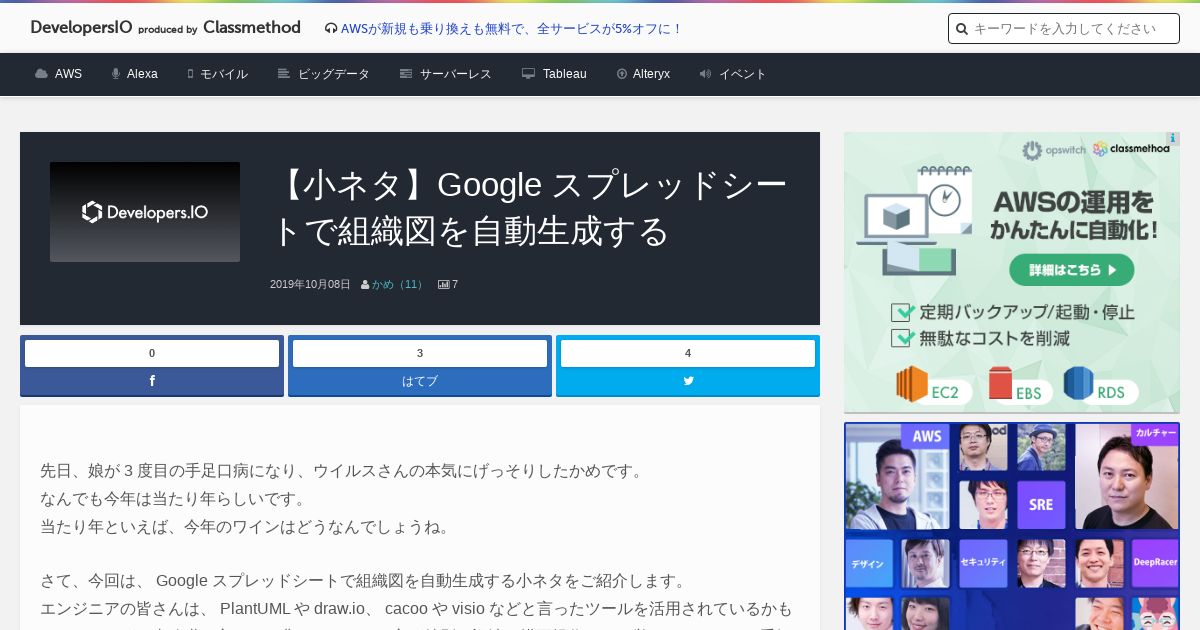Click the ad info icon on the banner
The image size is (1200, 630).
[1172, 139]
